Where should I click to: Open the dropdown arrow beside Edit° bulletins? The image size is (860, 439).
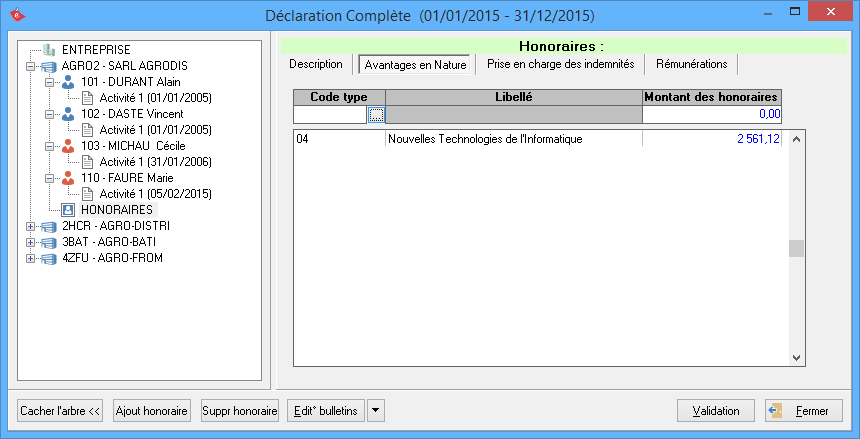(x=375, y=411)
